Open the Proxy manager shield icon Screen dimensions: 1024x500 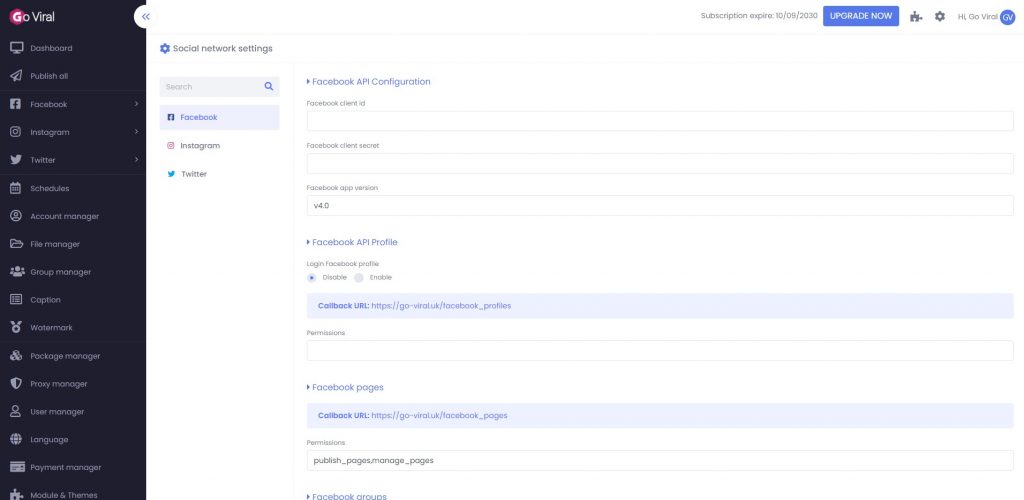click(16, 384)
